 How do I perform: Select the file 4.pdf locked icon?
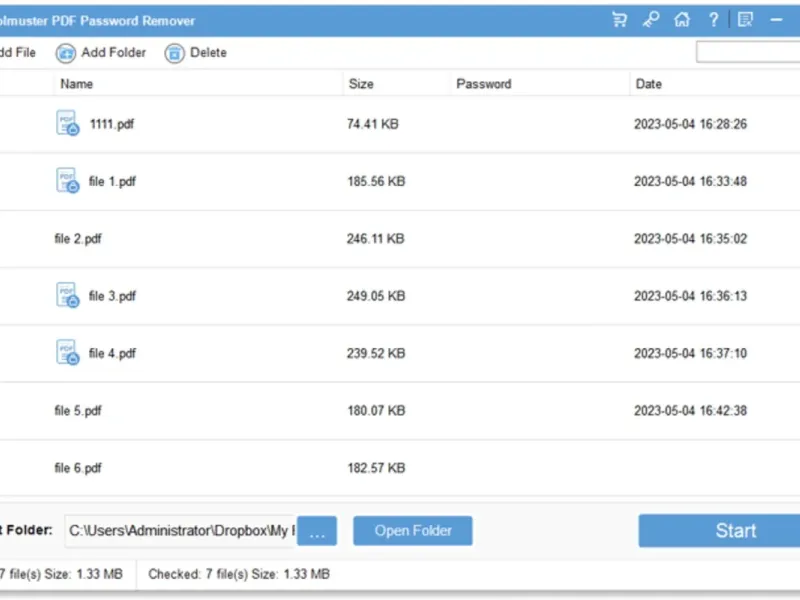pos(67,353)
